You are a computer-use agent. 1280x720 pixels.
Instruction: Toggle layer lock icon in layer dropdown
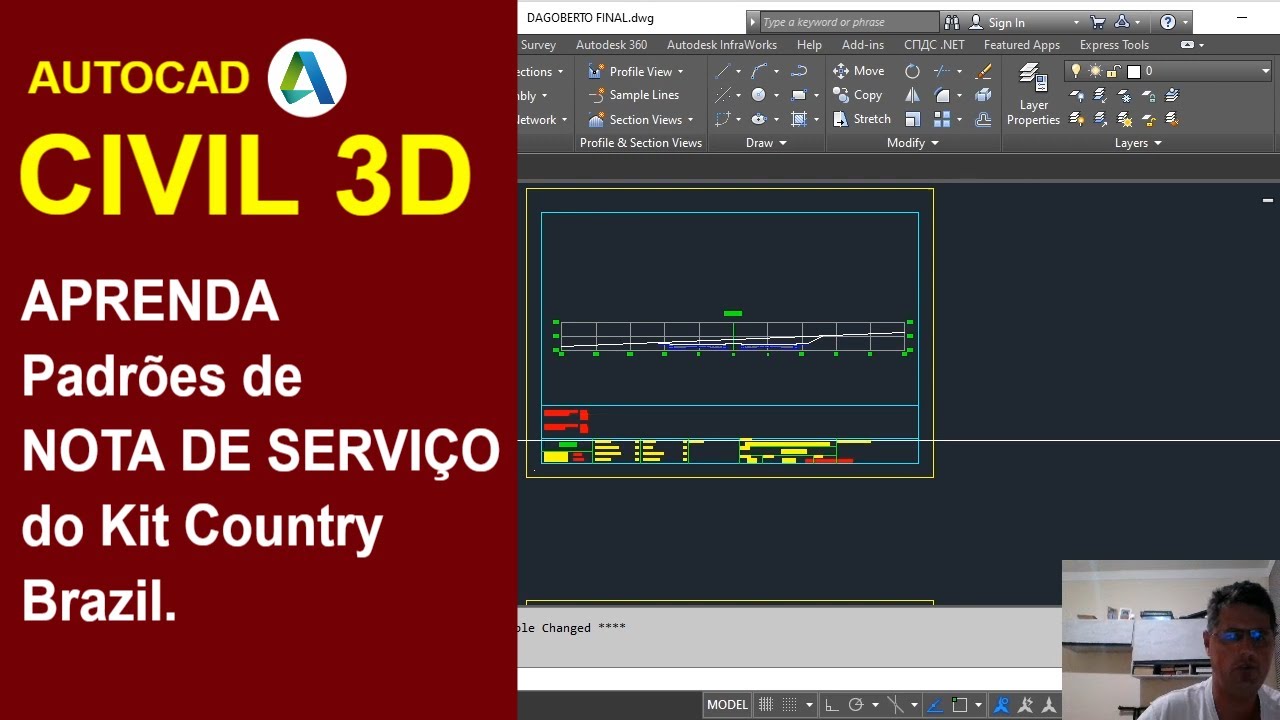(1112, 71)
